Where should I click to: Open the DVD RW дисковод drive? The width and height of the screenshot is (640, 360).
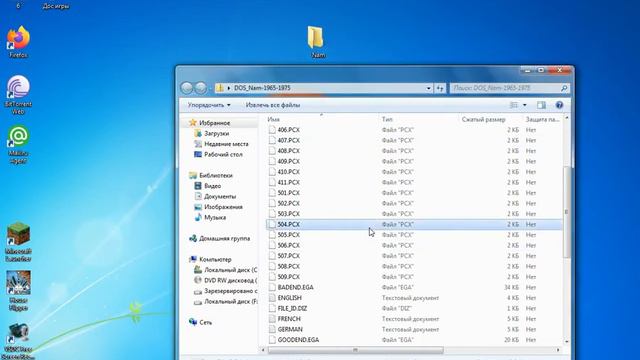tap(230, 281)
